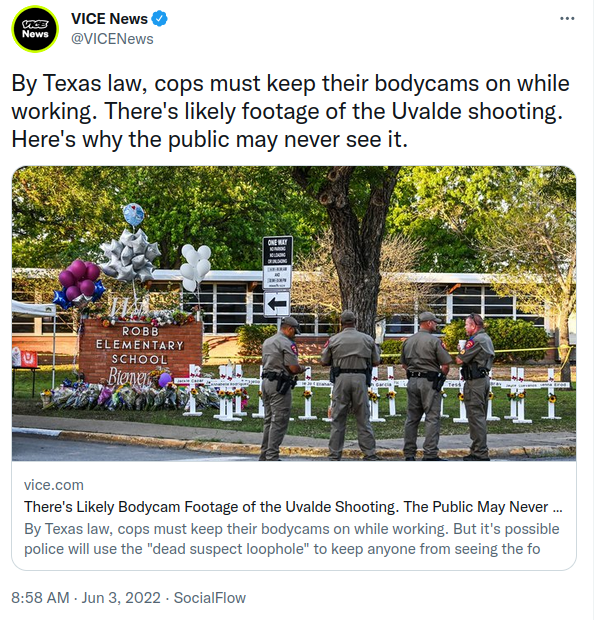The image size is (599, 620).
Task: Click the VICE News display name
Action: point(109,19)
